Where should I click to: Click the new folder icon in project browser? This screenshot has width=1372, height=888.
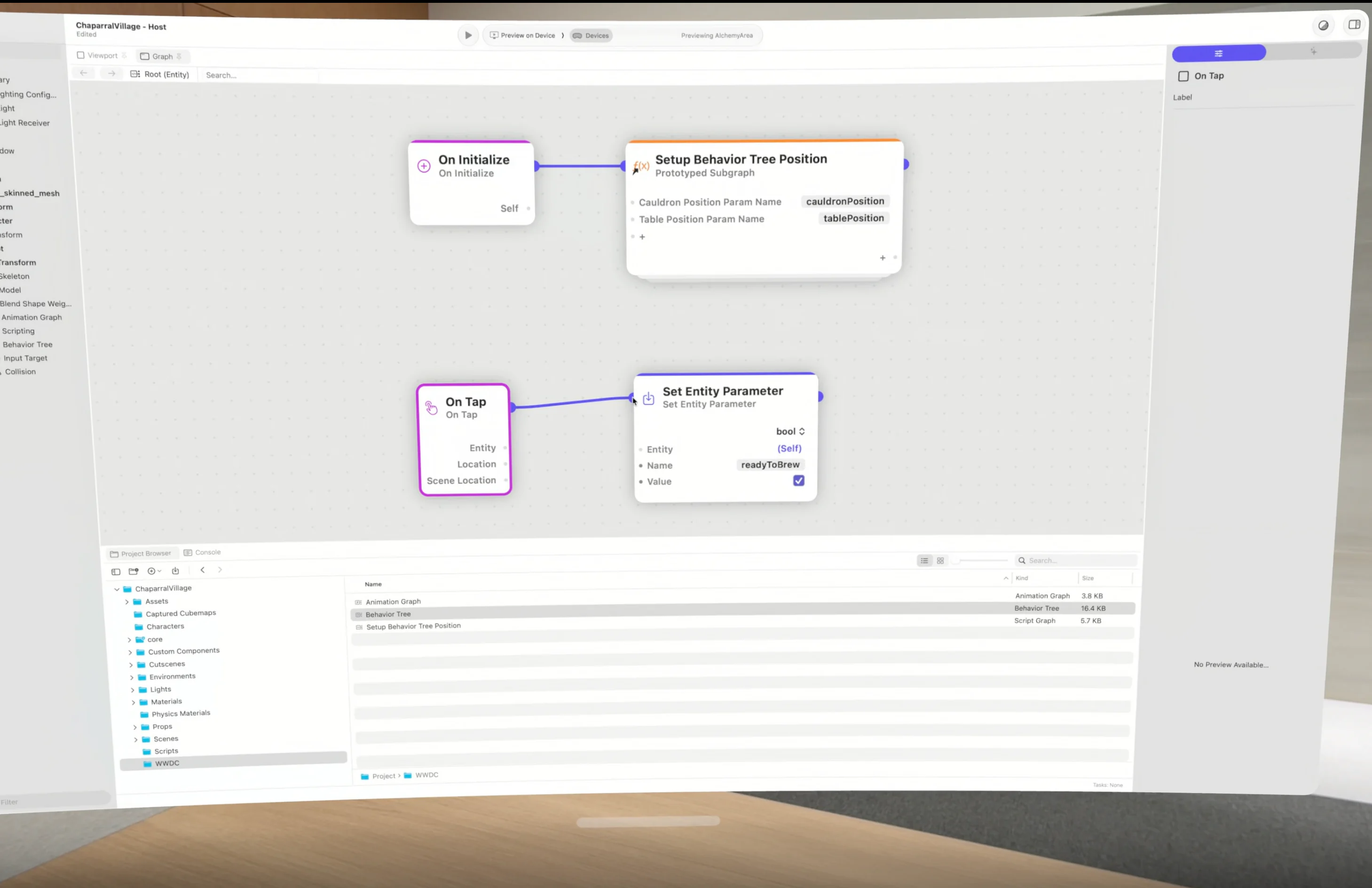[134, 571]
